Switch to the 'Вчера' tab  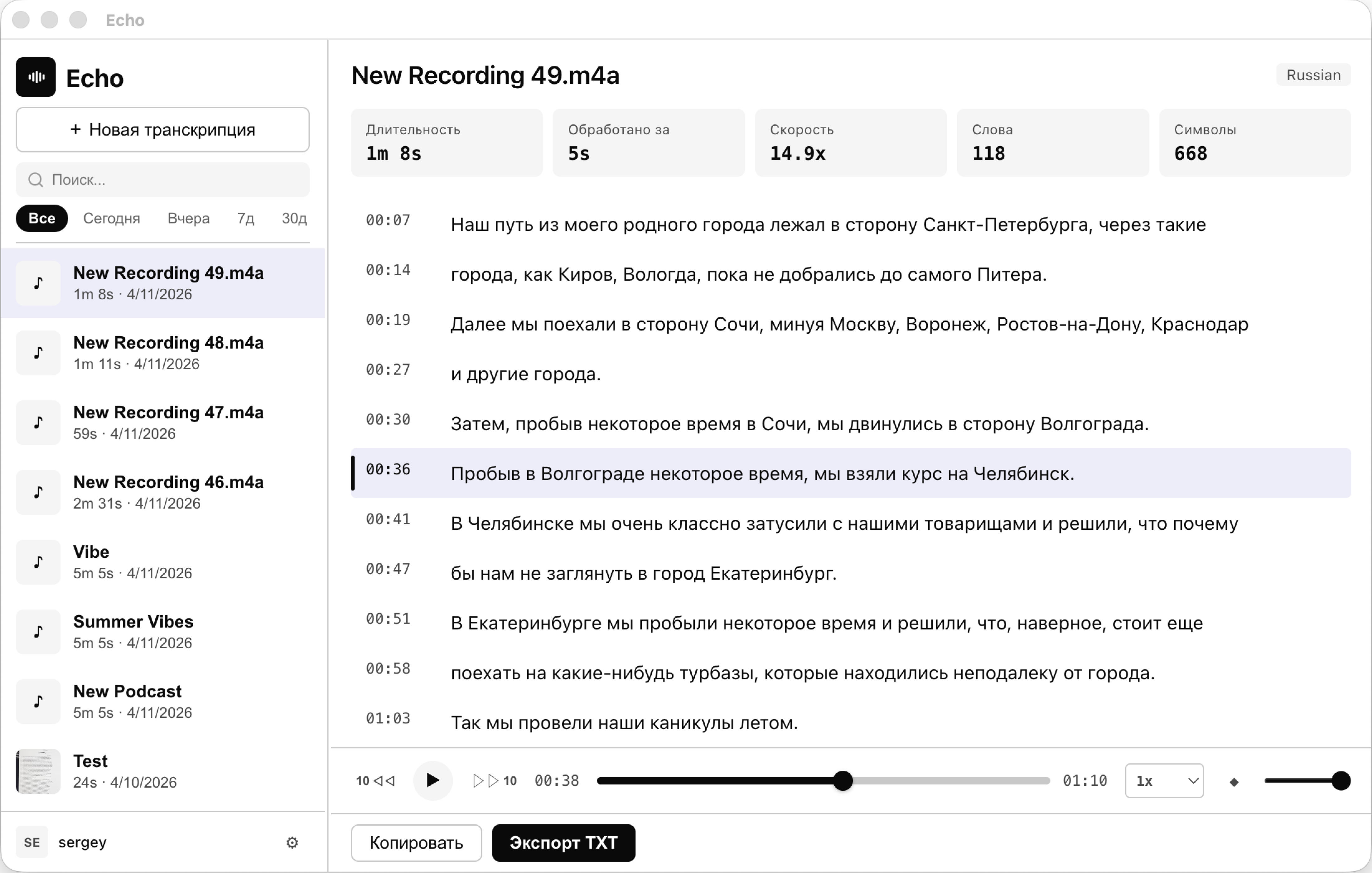coord(188,218)
